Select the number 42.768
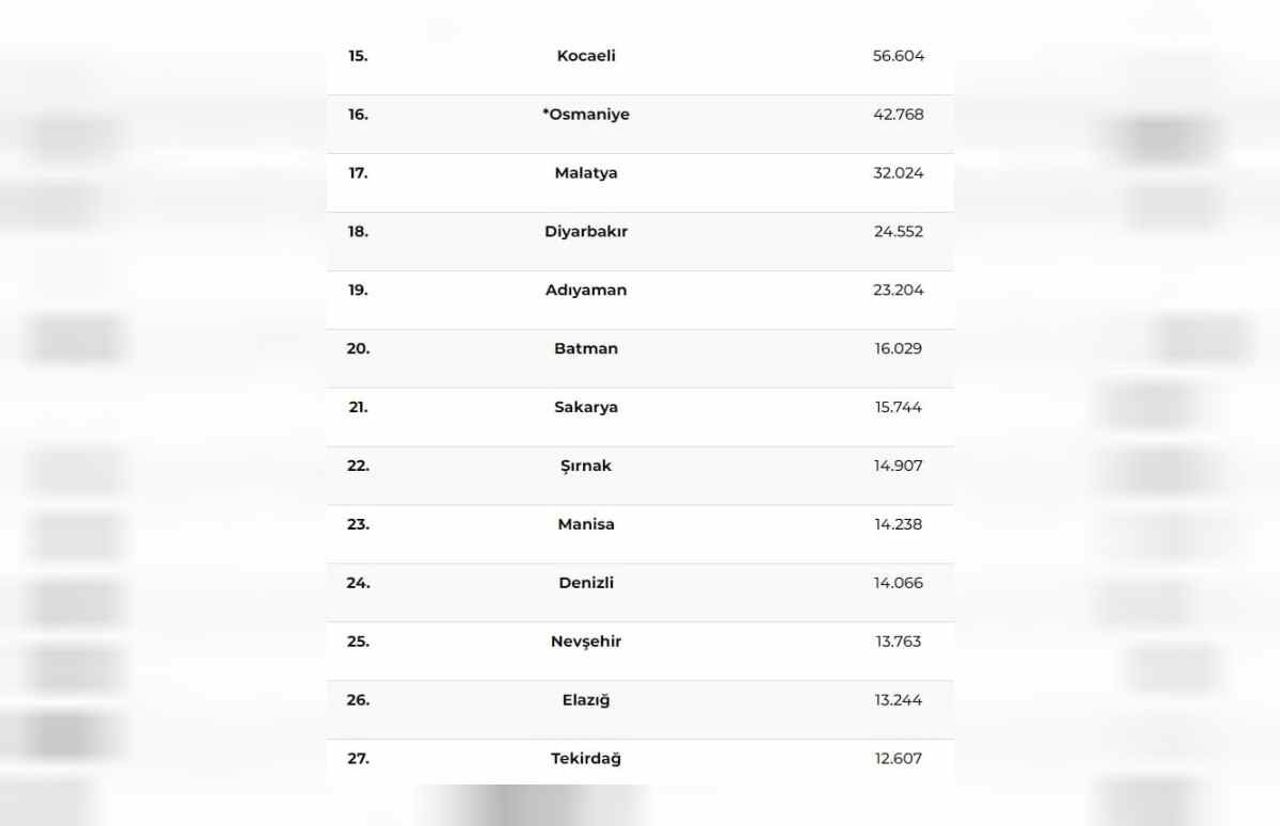1280x826 pixels. coord(898,115)
